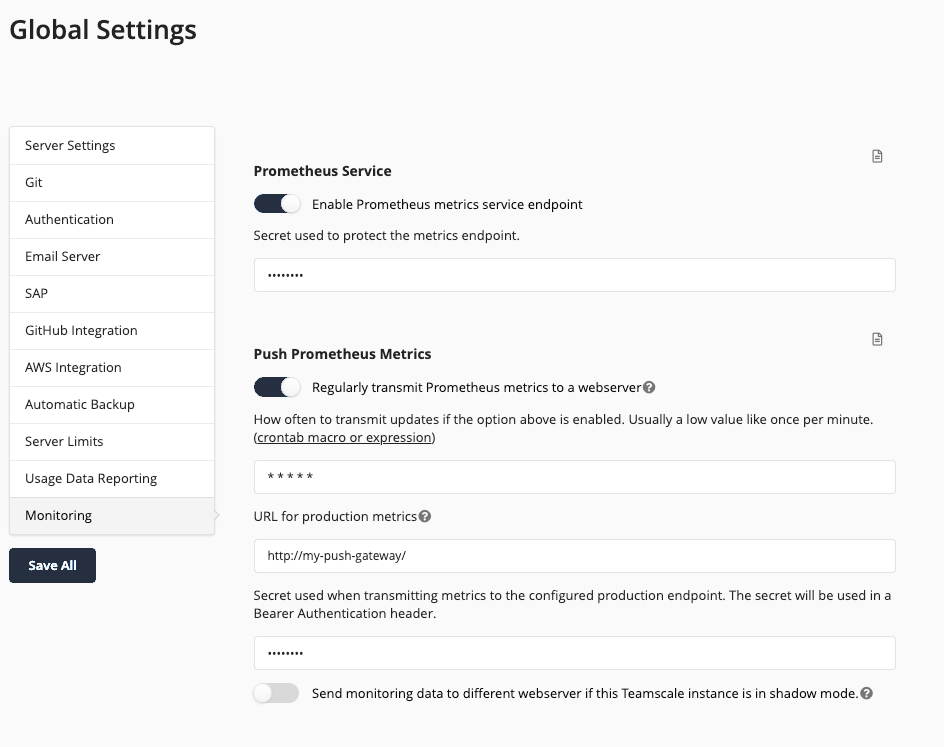Open AWS Integration settings

(x=112, y=368)
